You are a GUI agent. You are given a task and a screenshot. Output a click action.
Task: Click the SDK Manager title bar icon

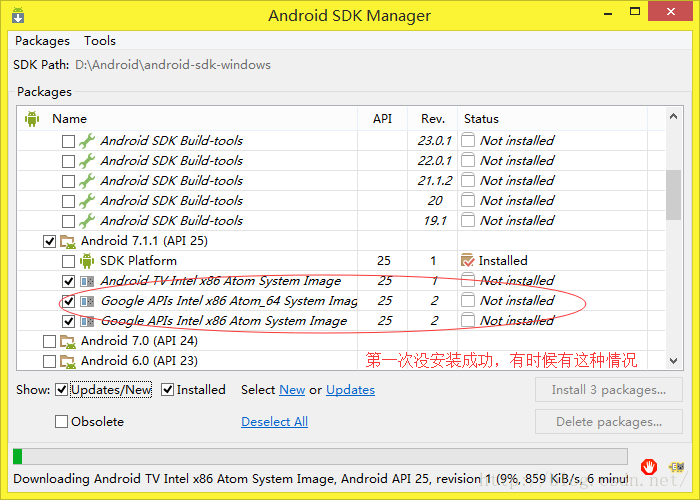[18, 15]
